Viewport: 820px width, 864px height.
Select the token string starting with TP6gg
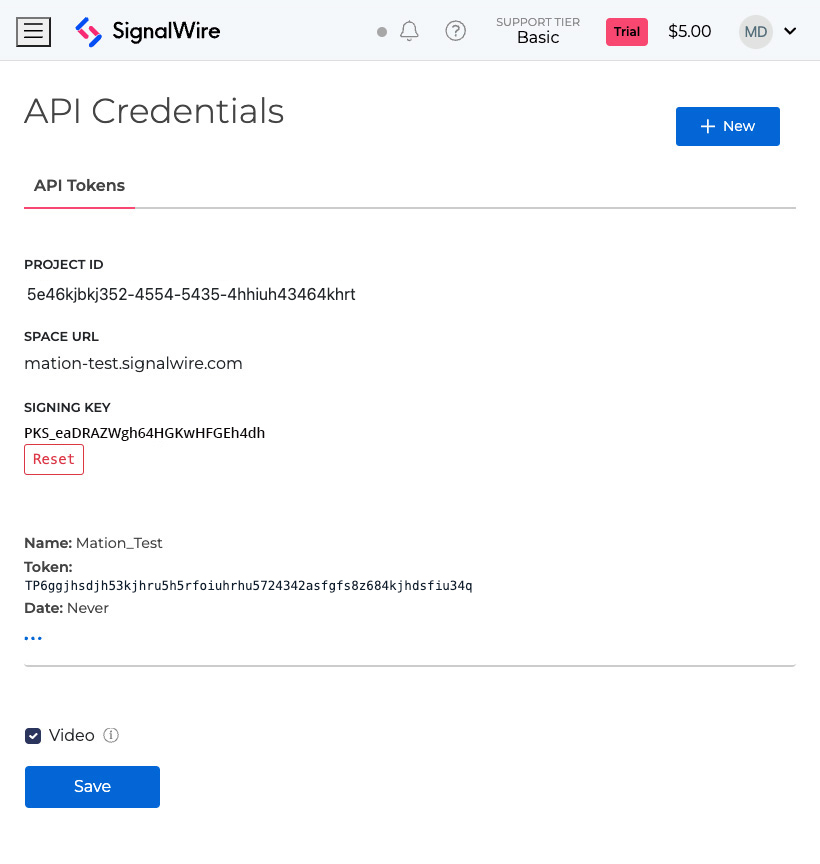tap(249, 586)
